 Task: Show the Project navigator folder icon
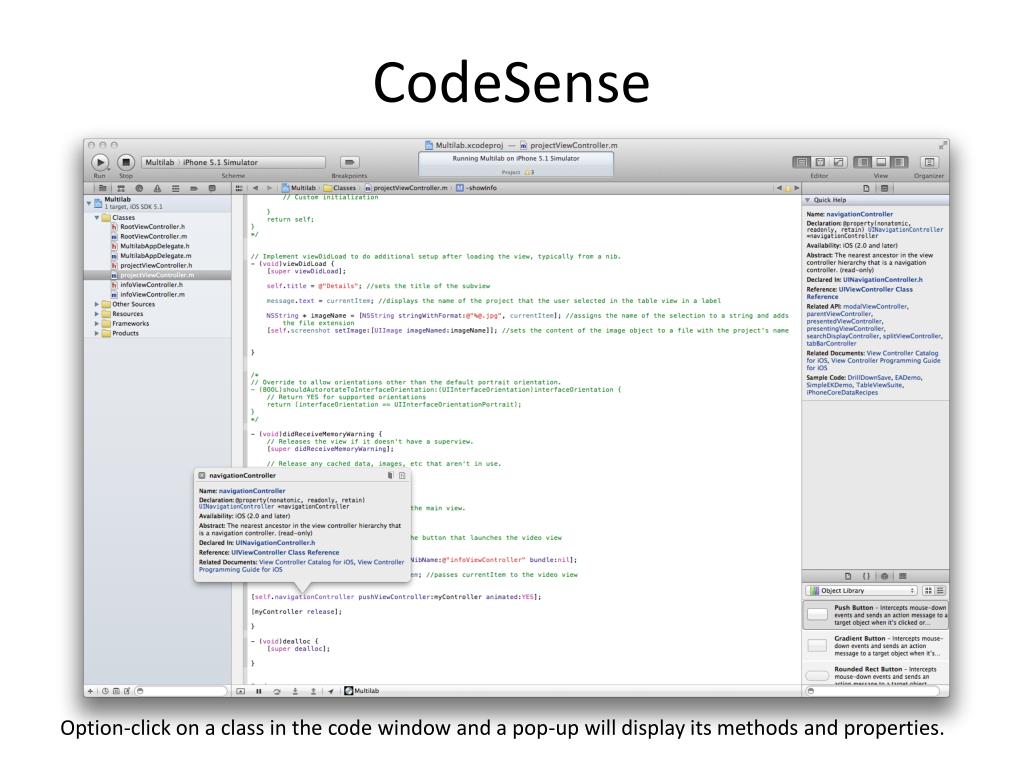pyautogui.click(x=103, y=188)
